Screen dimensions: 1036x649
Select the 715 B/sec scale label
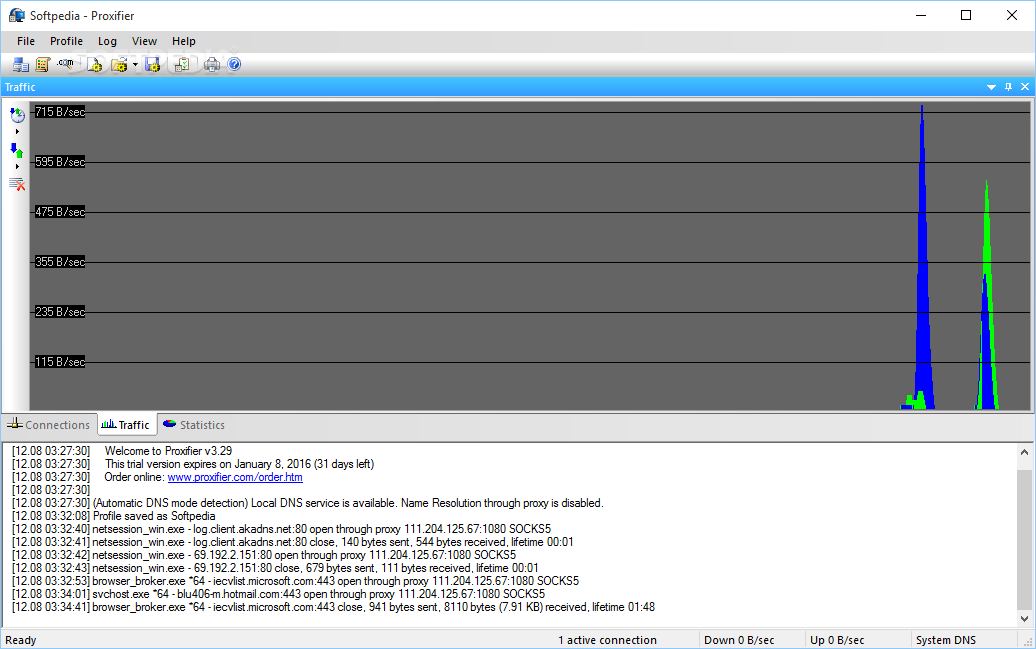pos(58,111)
